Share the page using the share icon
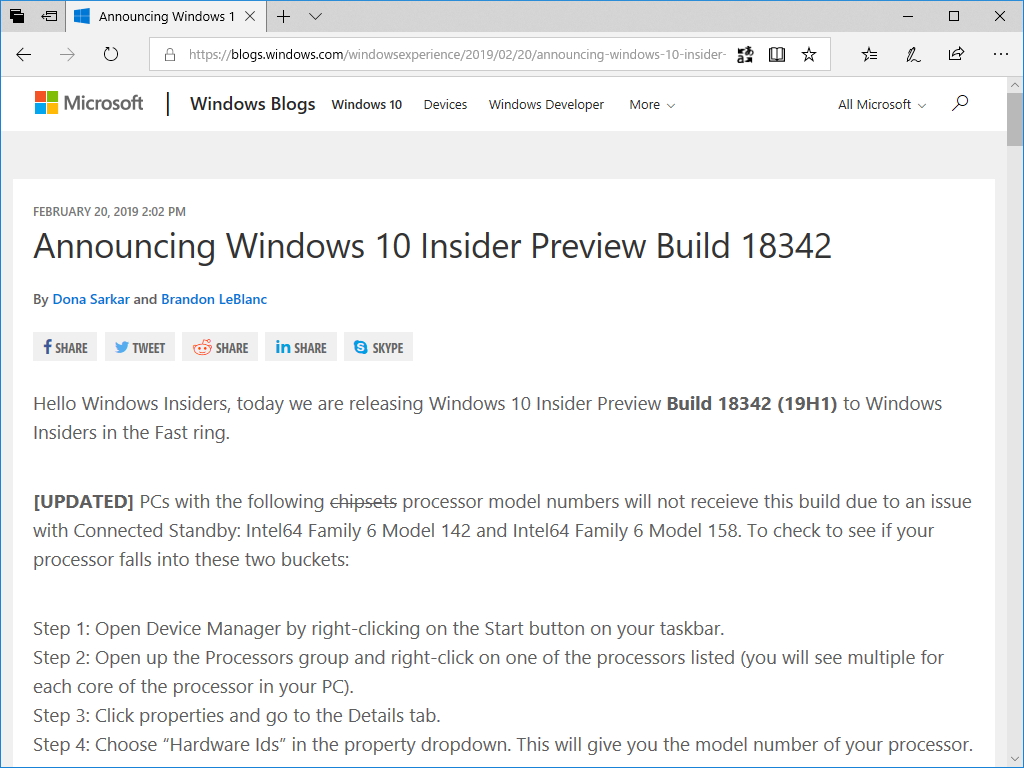 coord(956,54)
